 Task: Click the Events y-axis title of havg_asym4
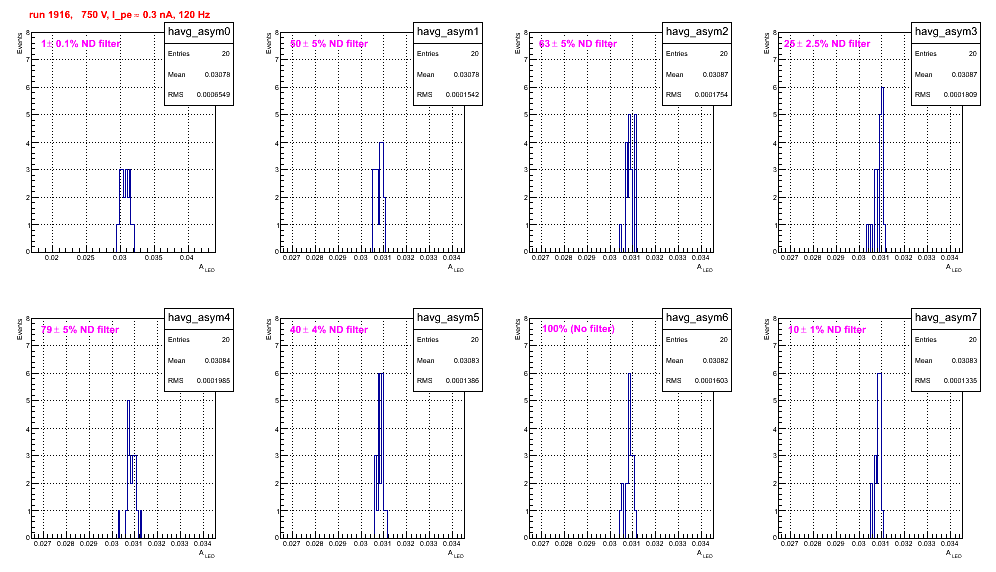(x=20, y=329)
